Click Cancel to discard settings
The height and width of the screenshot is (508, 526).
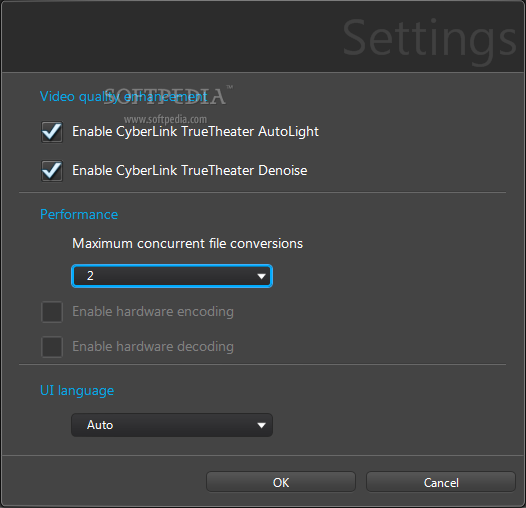click(441, 482)
